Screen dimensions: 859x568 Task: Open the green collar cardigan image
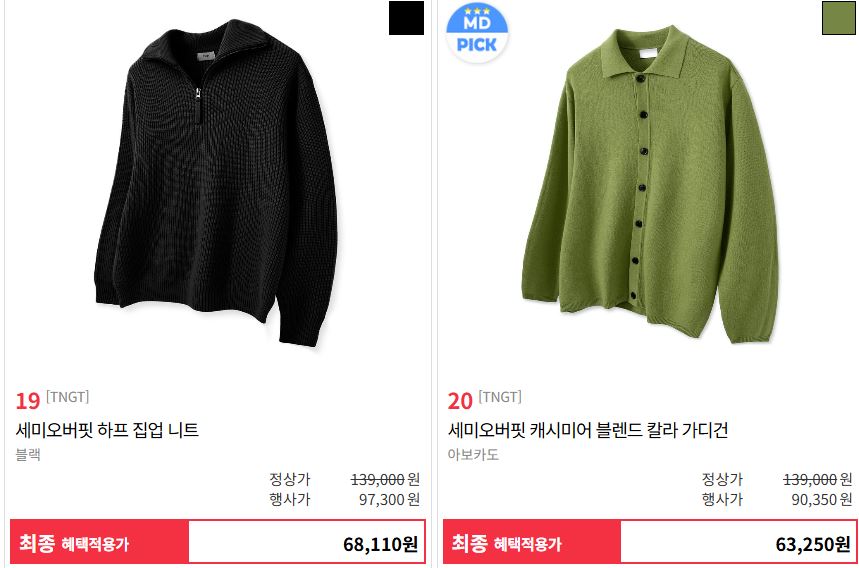point(650,183)
